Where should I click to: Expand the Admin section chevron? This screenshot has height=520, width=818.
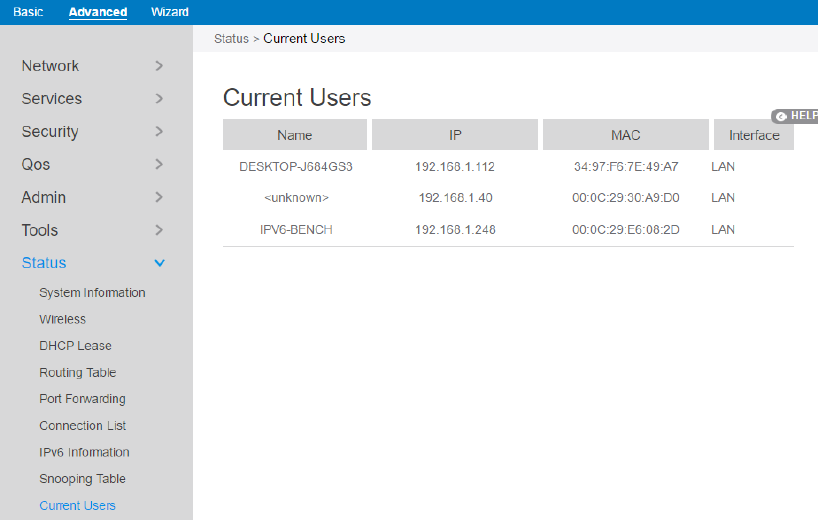(159, 198)
